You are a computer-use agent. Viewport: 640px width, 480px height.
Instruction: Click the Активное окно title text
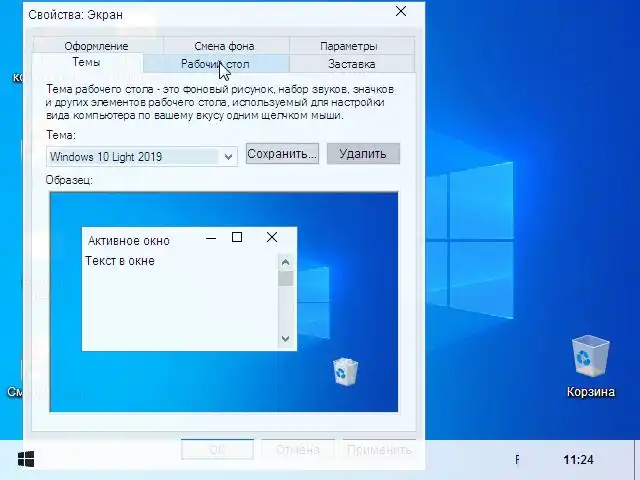click(x=129, y=241)
